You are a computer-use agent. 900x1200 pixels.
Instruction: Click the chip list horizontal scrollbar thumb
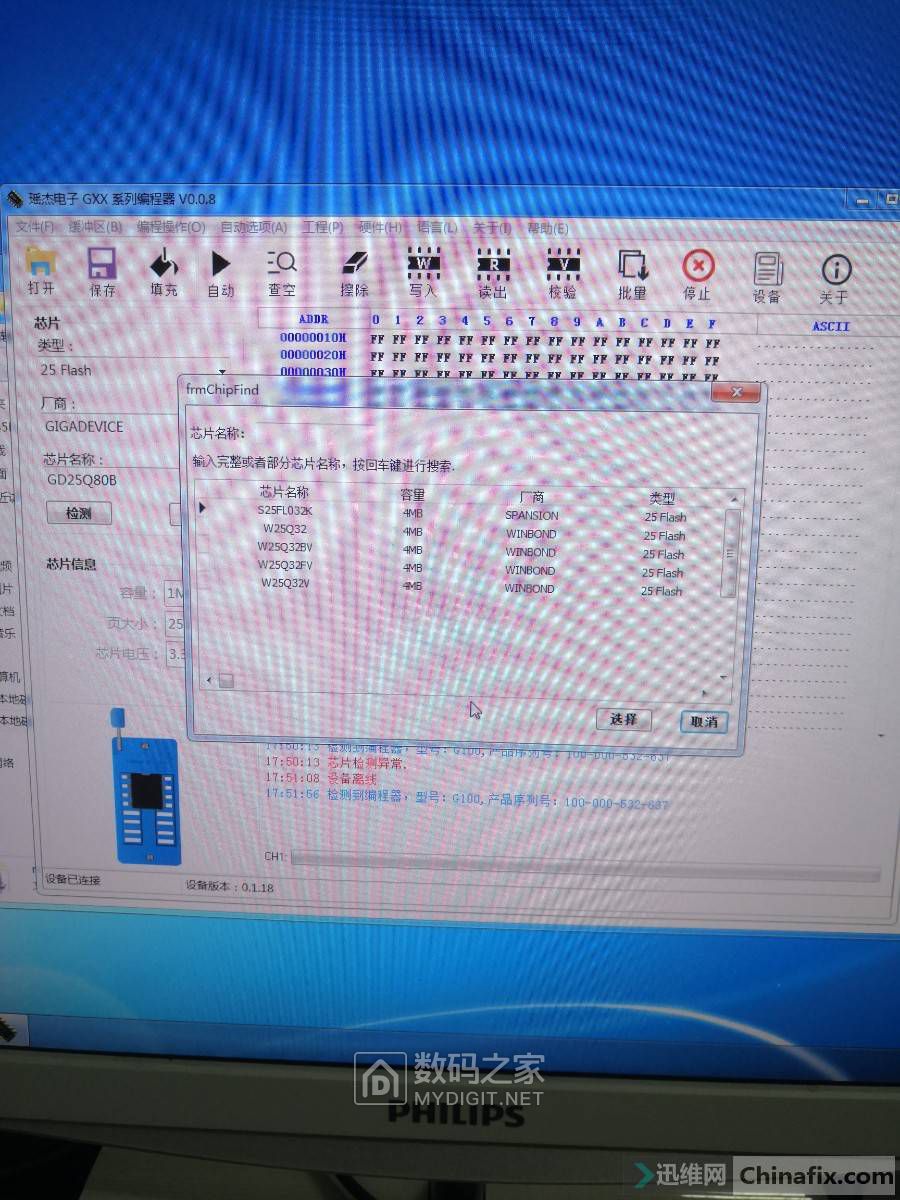tap(226, 681)
